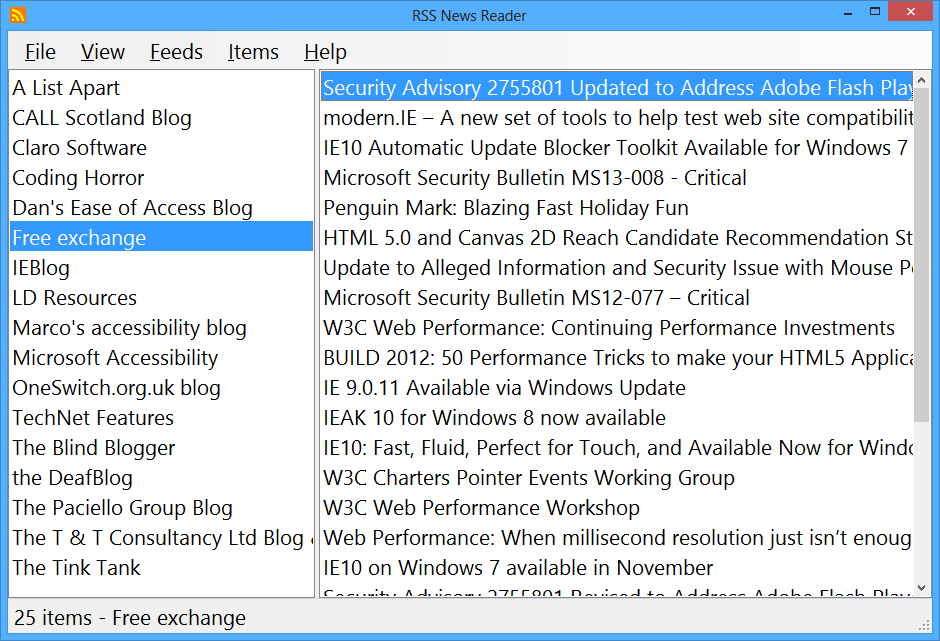Click the items list scroll down arrow
The width and height of the screenshot is (940, 641).
coord(921,588)
